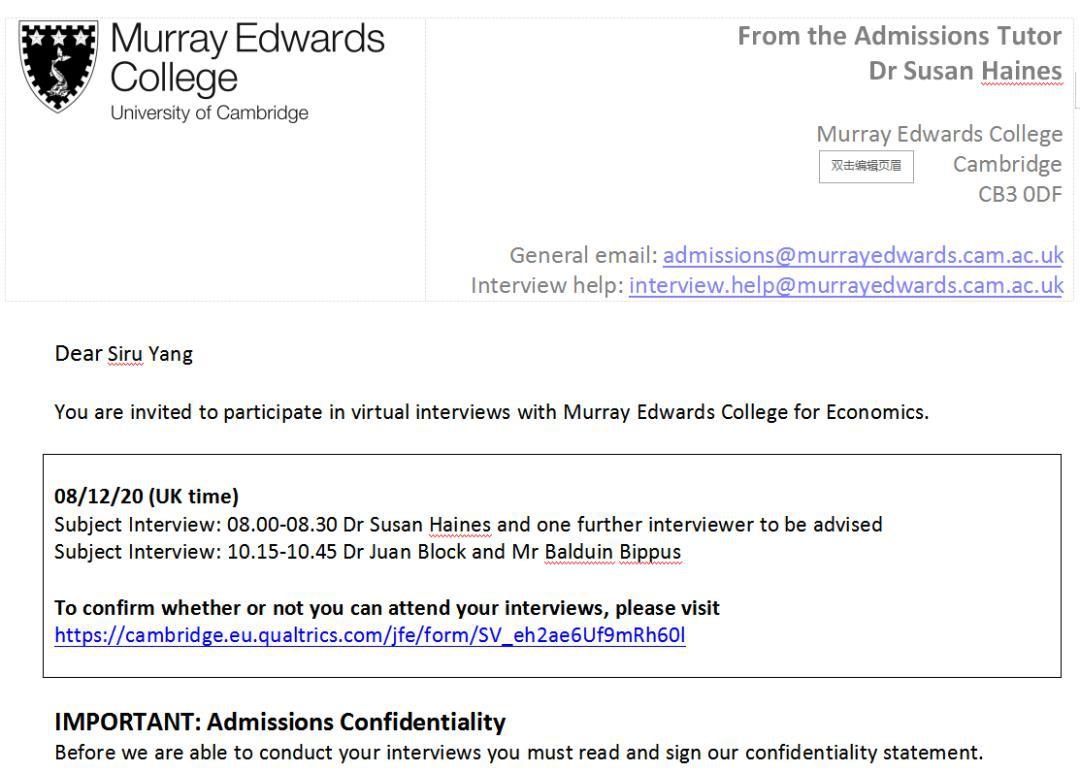
Task: Click the Dr Susan Haines header name
Action: [x=965, y=71]
